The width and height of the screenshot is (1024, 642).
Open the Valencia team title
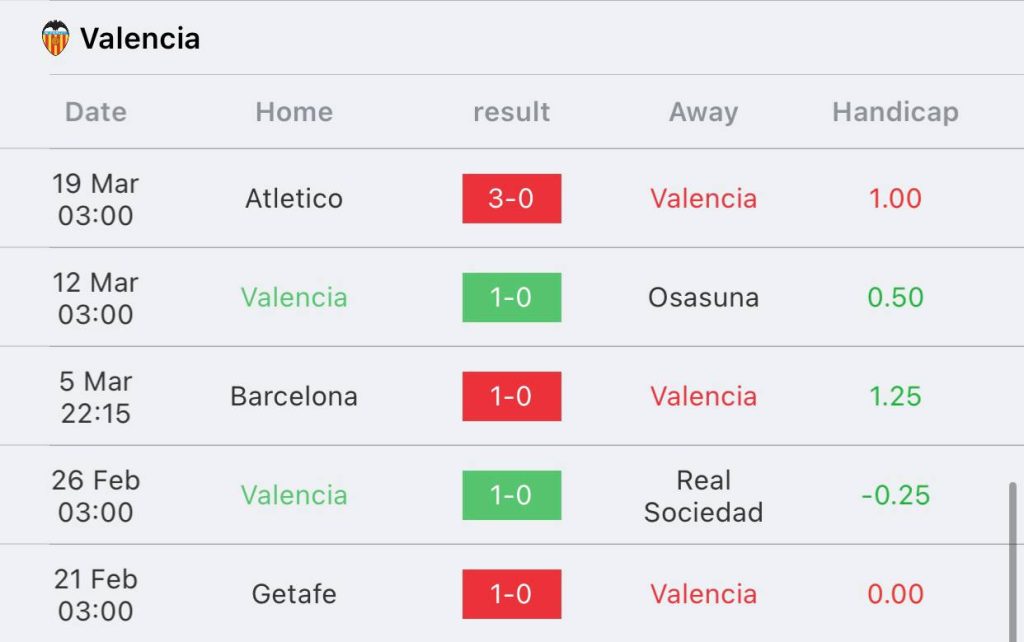click(140, 39)
